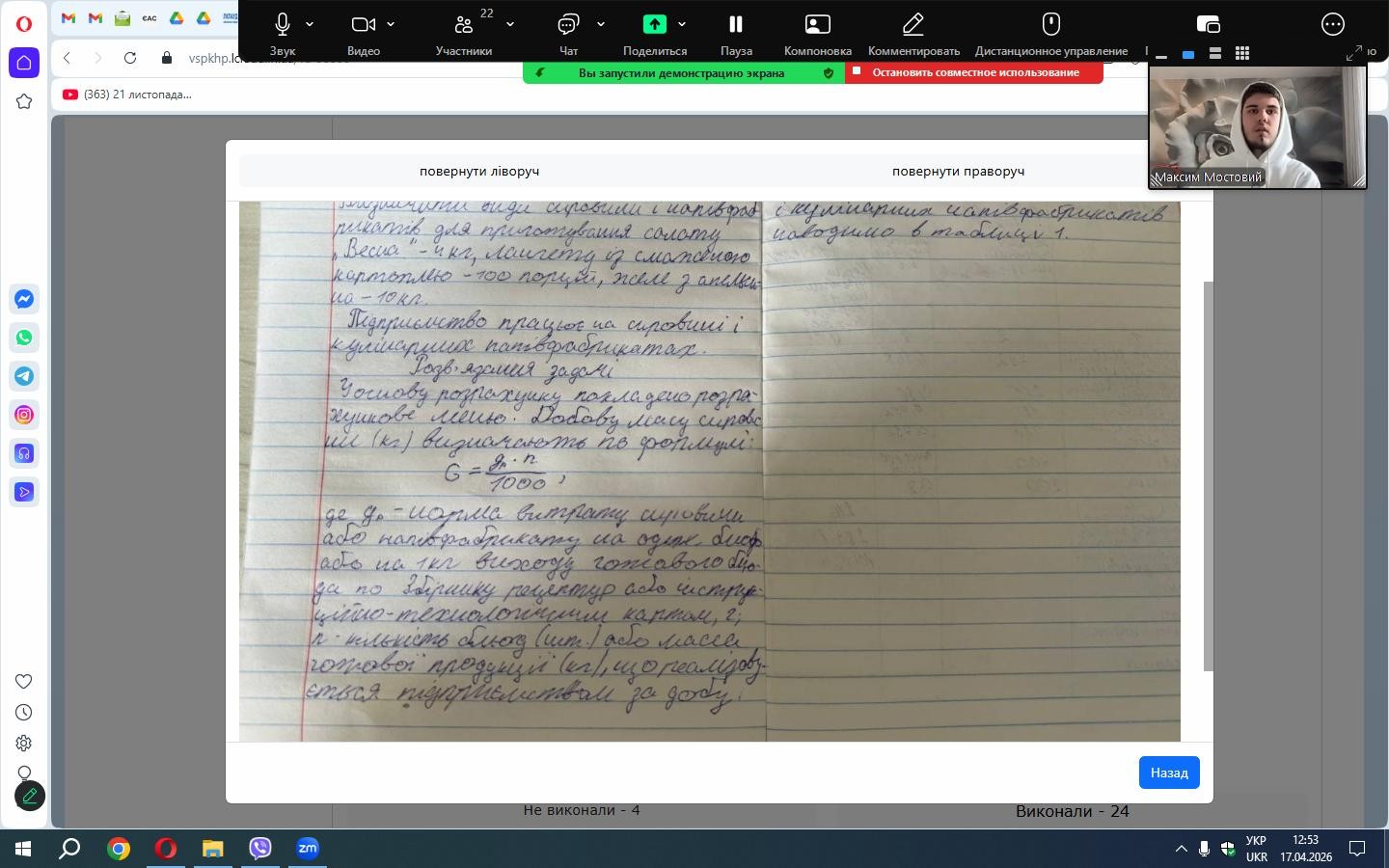The width and height of the screenshot is (1389, 868).
Task: Open Viber from Windows taskbar
Action: [260, 849]
